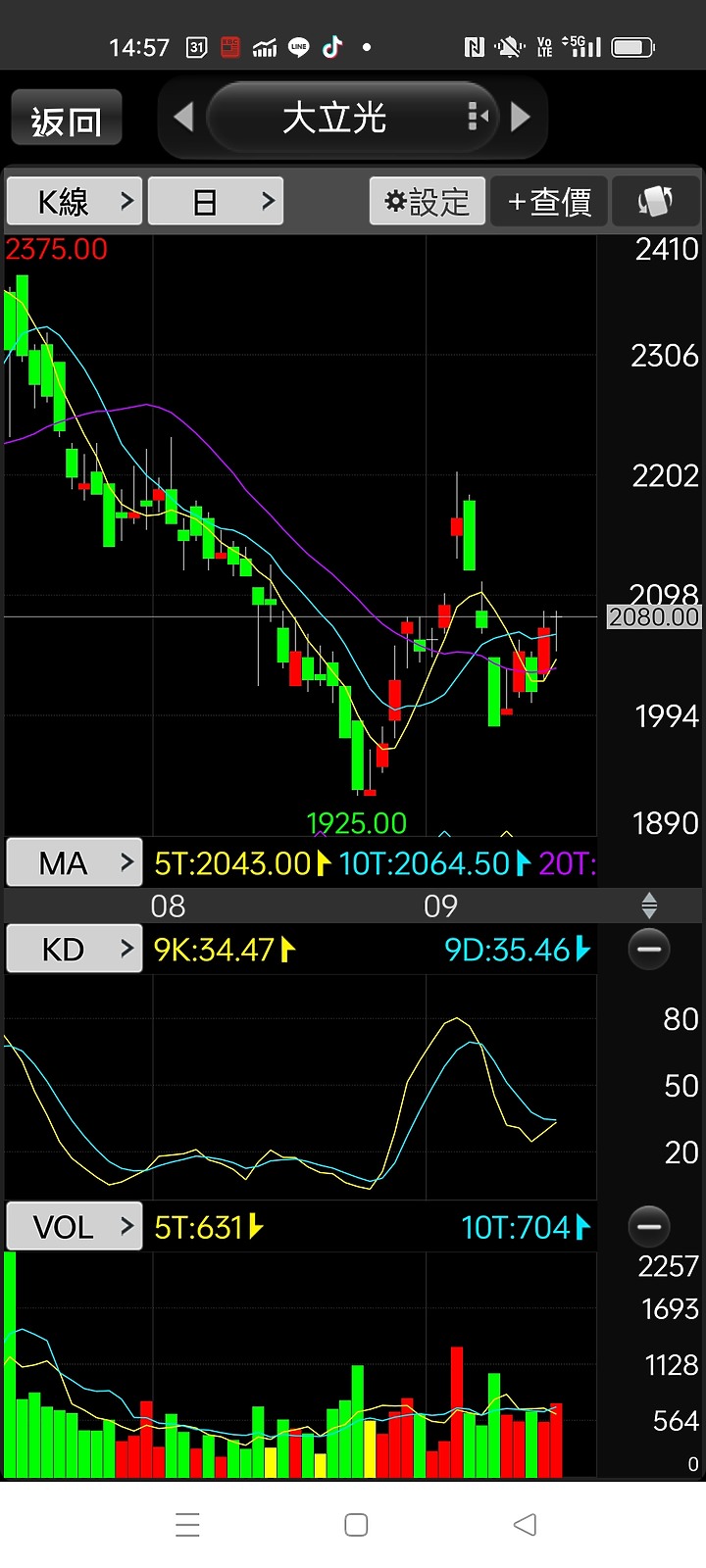
Task: Select the 20T: moving average label
Action: click(567, 863)
